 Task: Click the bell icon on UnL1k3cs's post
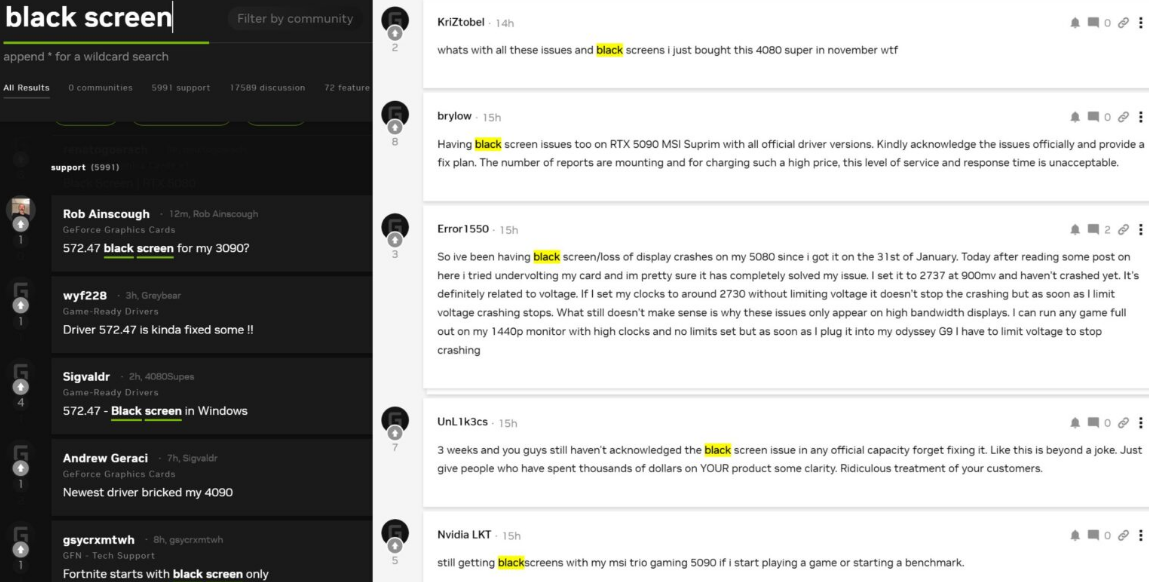coord(1075,423)
